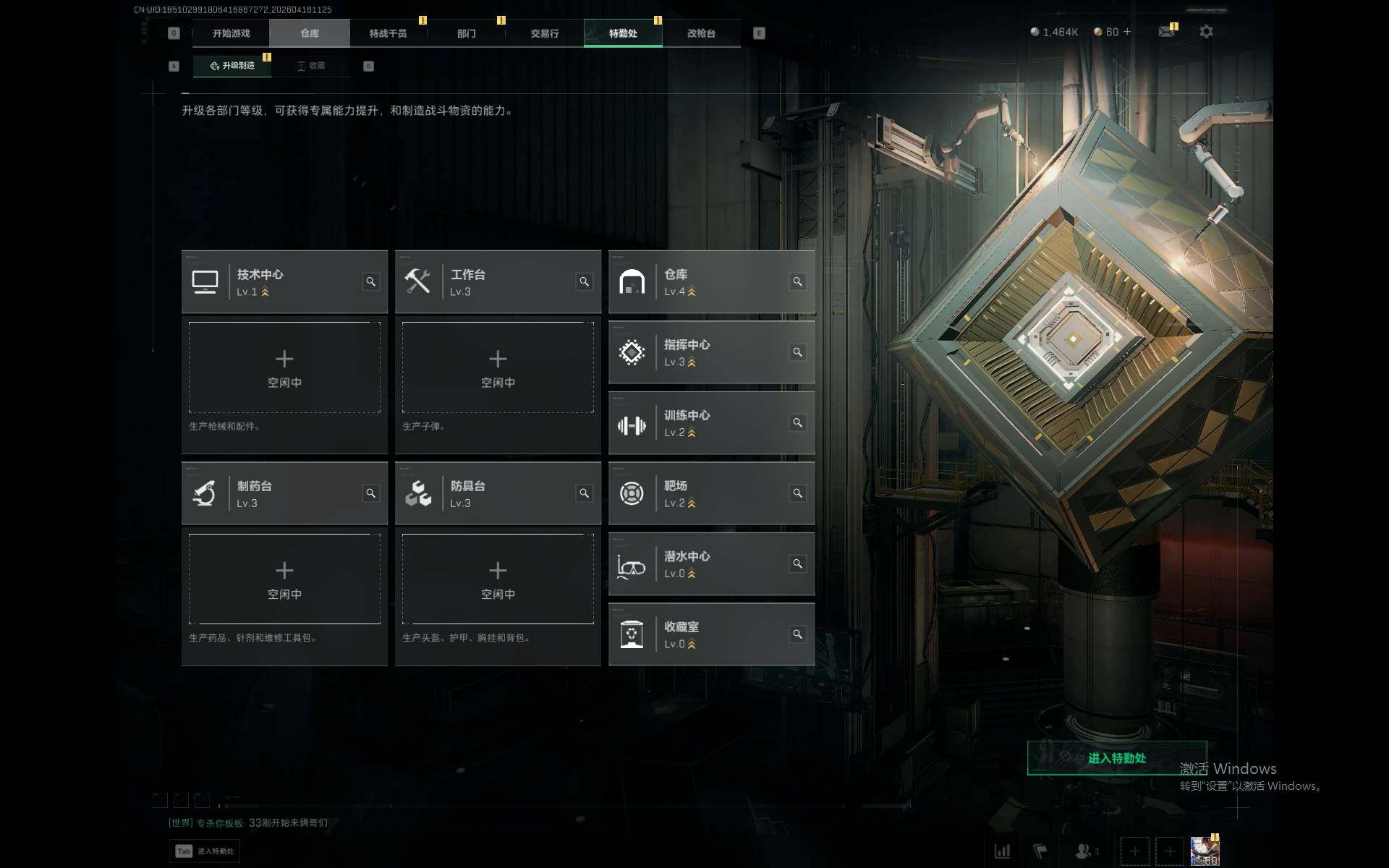Add production in 工作台 idle slot
This screenshot has height=868, width=1389.
coord(498,367)
